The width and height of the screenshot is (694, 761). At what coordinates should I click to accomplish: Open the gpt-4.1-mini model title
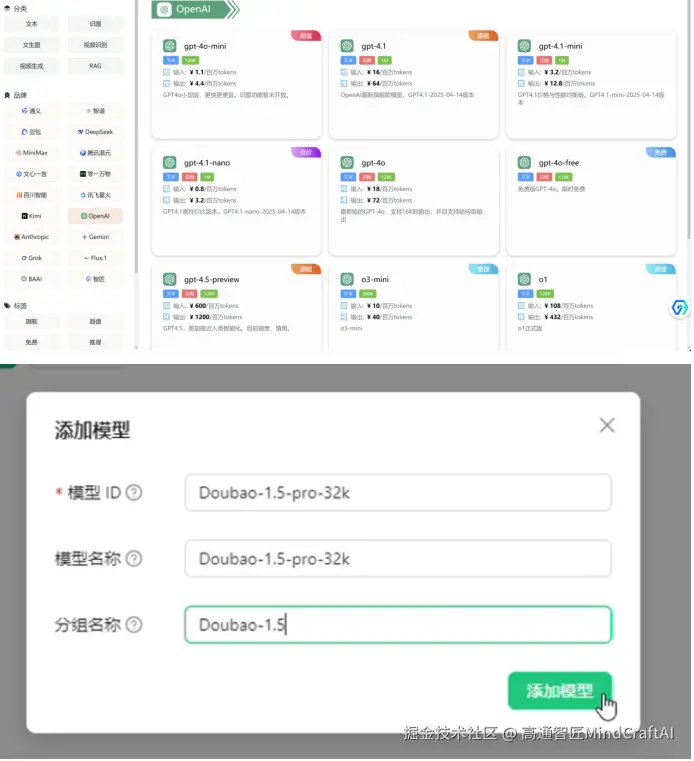(x=560, y=46)
